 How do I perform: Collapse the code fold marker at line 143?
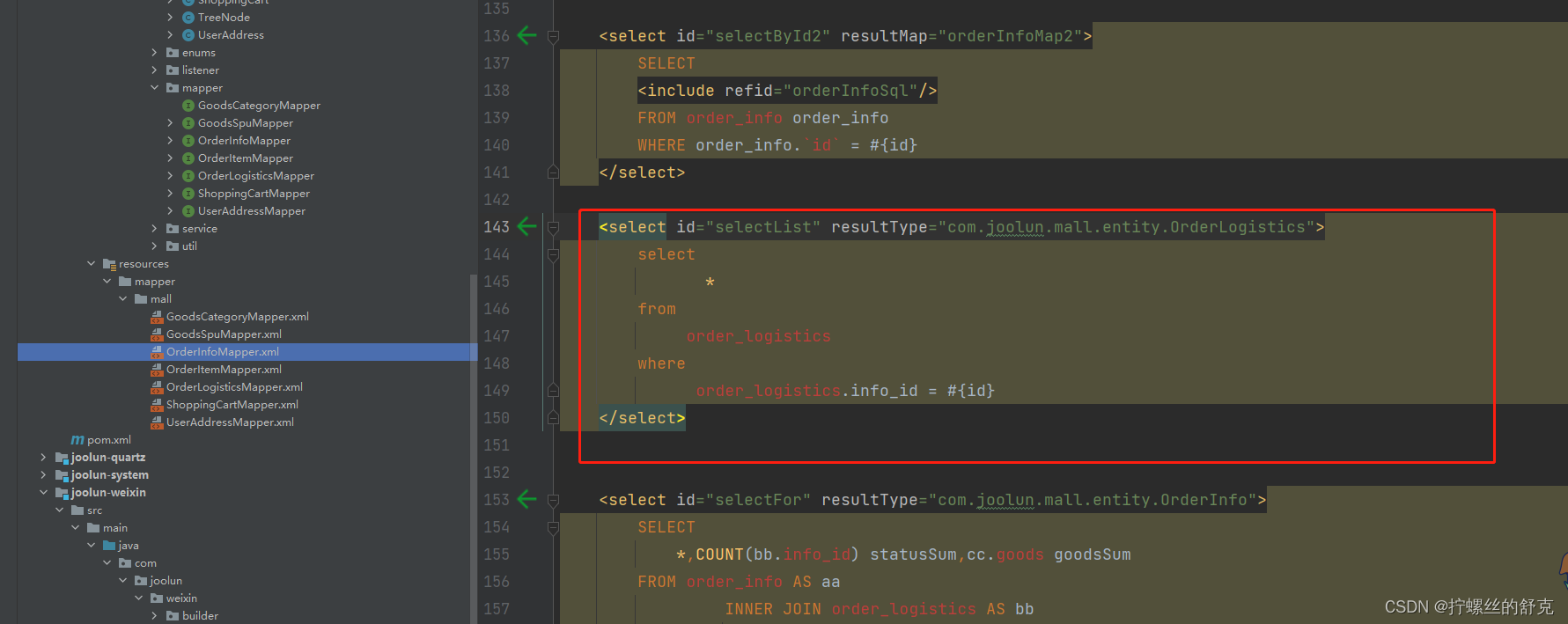pyautogui.click(x=553, y=227)
